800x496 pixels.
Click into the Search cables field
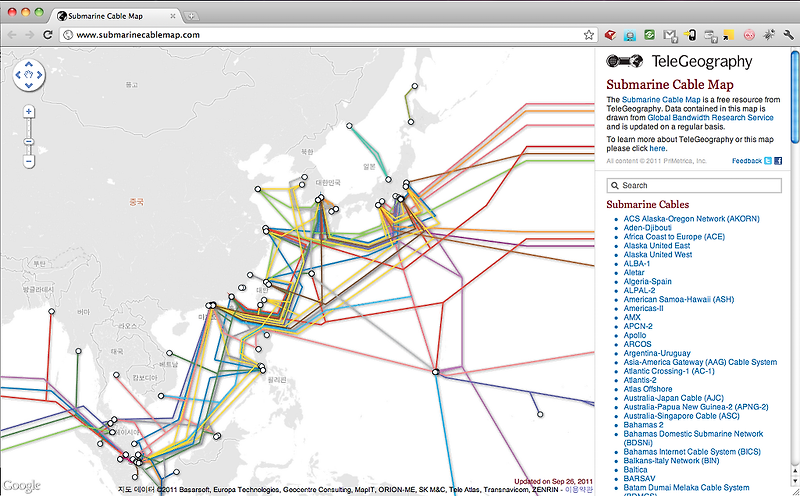(694, 185)
